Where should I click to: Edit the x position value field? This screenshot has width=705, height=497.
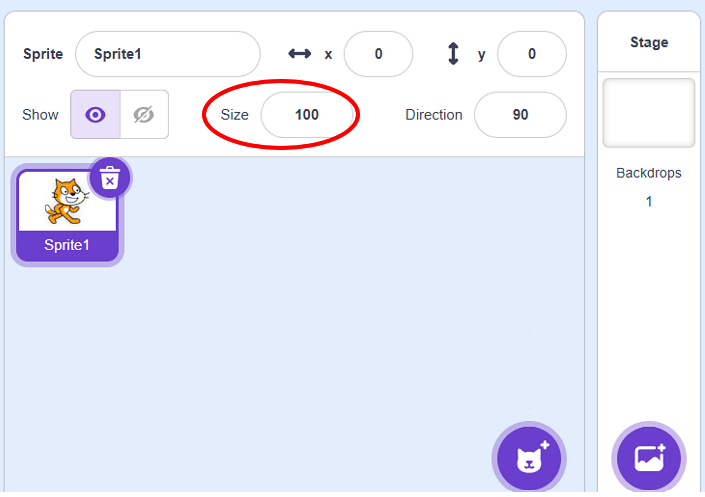point(378,54)
